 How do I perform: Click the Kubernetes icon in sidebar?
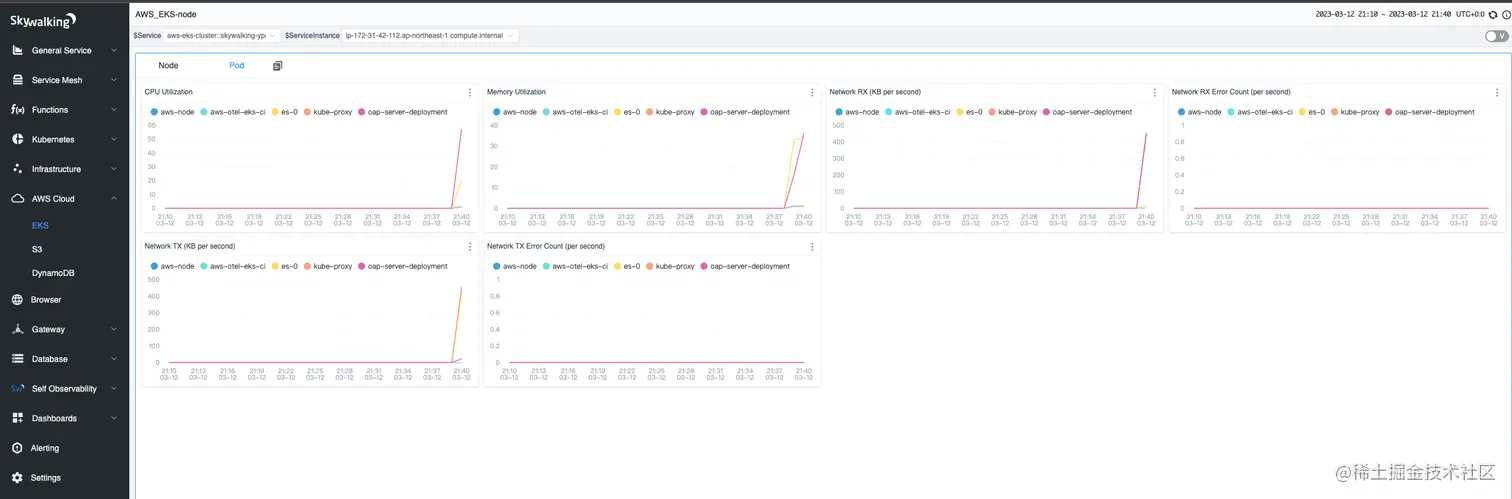(x=18, y=139)
